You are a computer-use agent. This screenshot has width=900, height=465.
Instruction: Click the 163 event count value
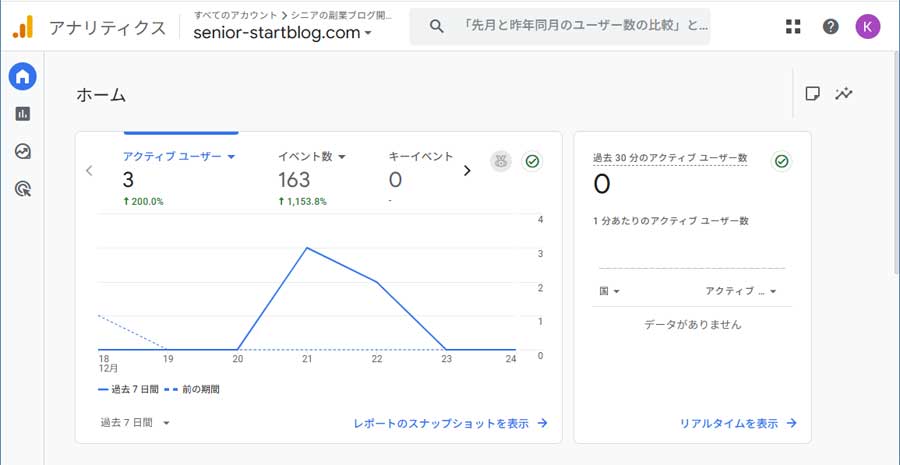[x=294, y=180]
